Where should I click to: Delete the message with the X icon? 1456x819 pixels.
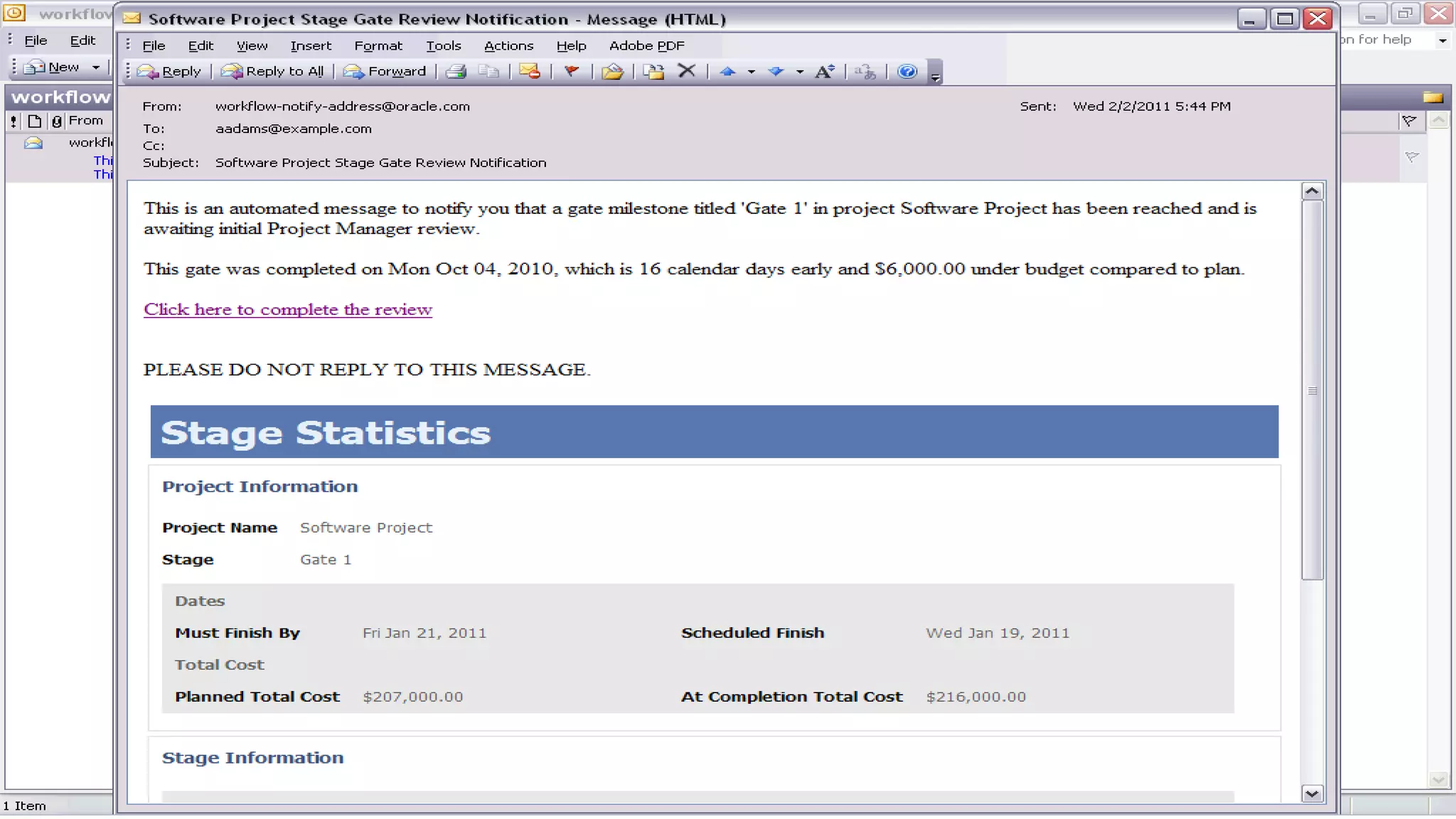coord(687,71)
